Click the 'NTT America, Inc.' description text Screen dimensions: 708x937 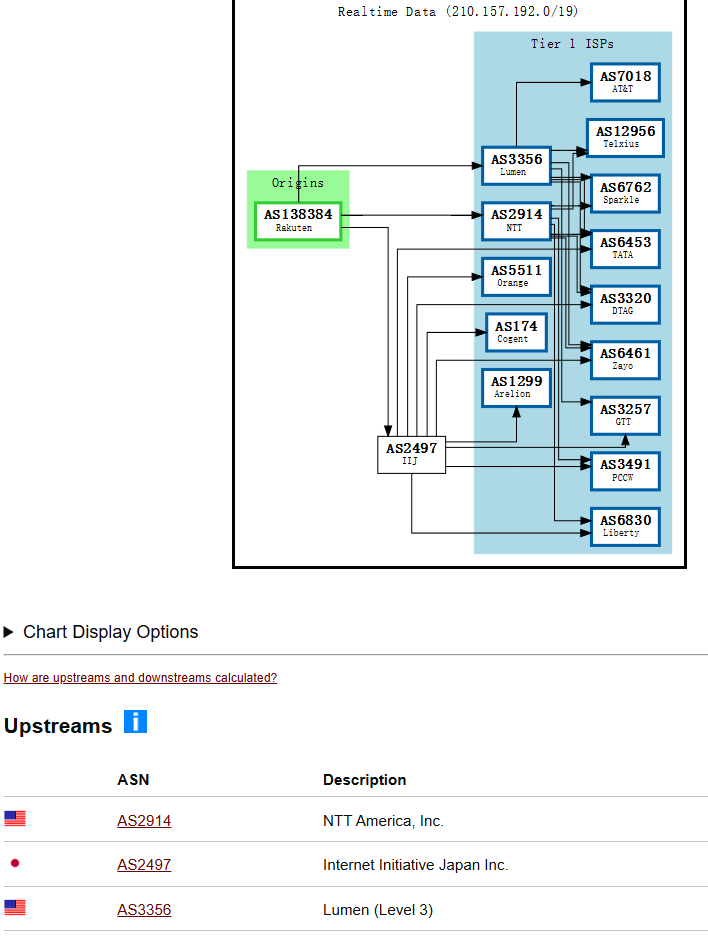coord(383,820)
